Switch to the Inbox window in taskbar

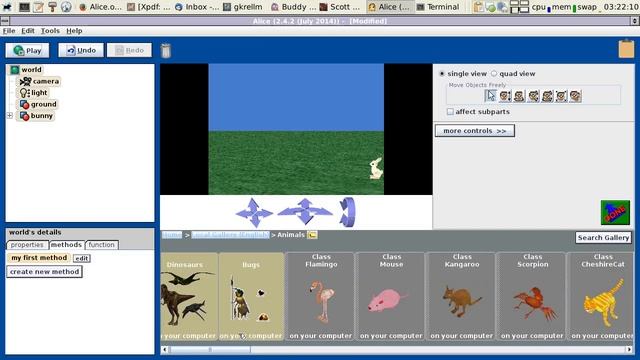click(x=197, y=7)
